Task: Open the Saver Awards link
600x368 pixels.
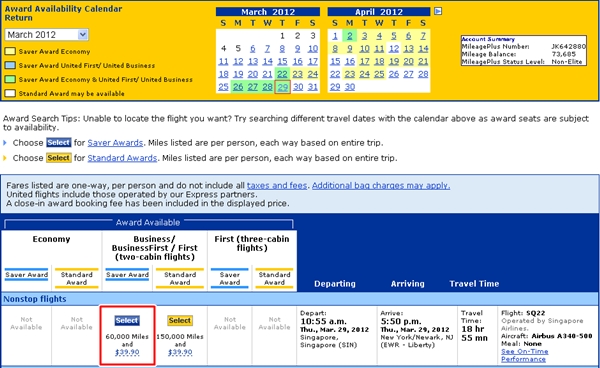Action: [115, 143]
